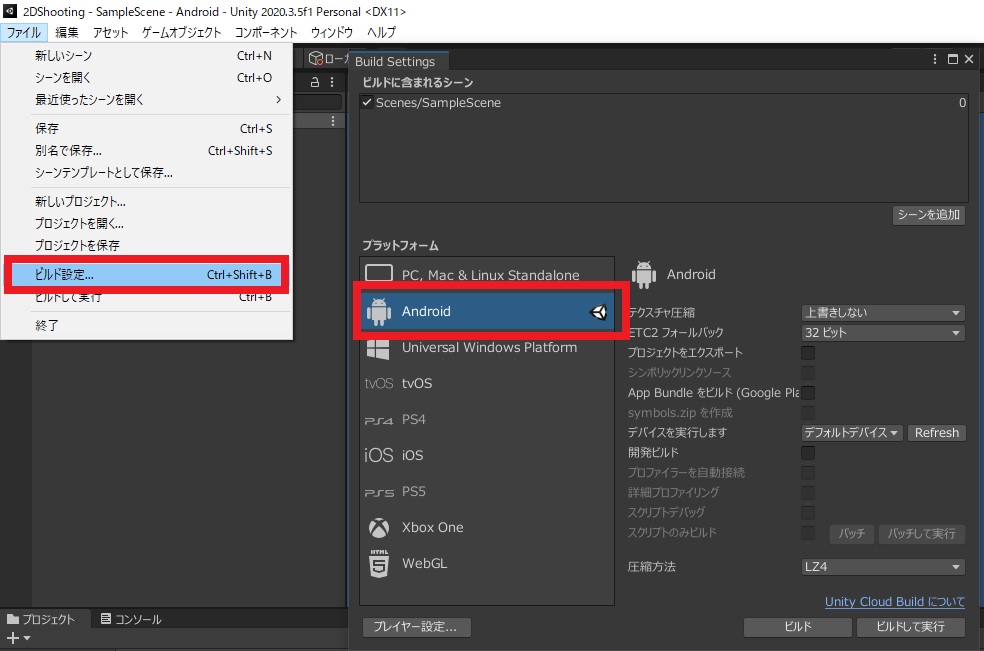The width and height of the screenshot is (984, 651).
Task: Toggle the プロファイラーを自動接続 checkbox
Action: [x=808, y=473]
